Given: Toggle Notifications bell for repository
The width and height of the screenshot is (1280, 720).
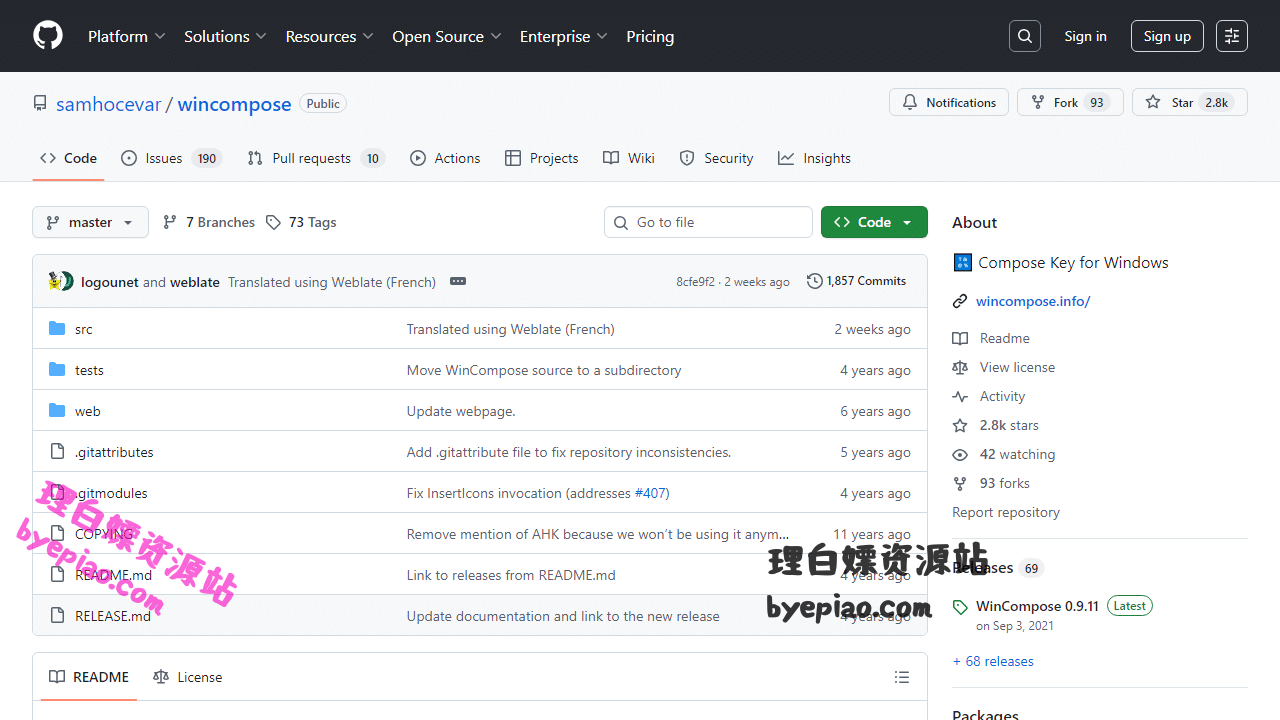Looking at the screenshot, I should click(949, 102).
